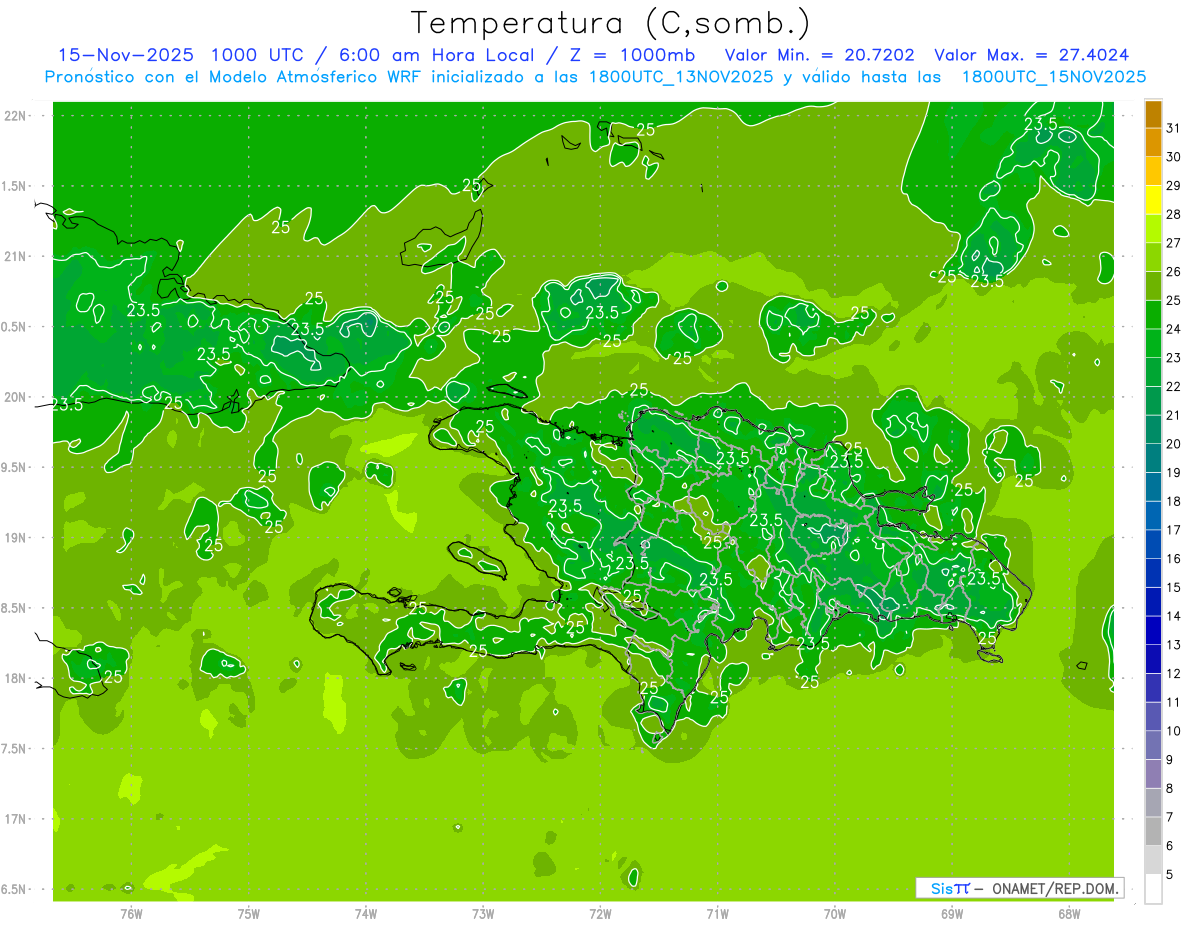
Task: Click the '68W' longitude label
Action: pyautogui.click(x=1069, y=914)
